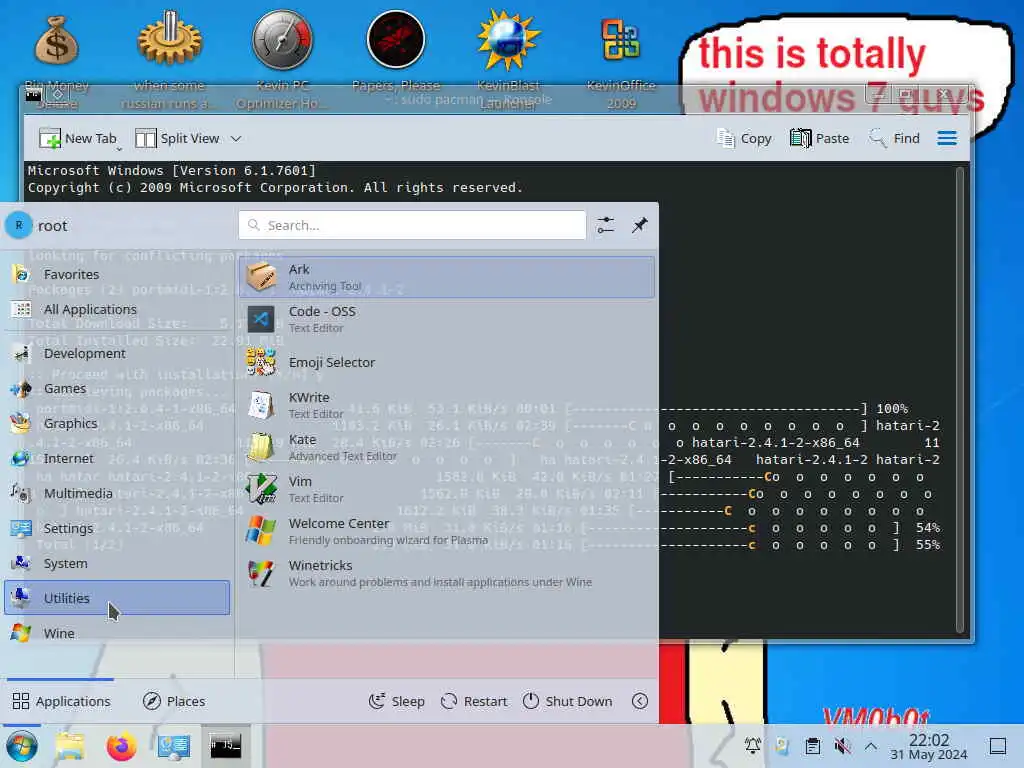The image size is (1024, 768).
Task: Open the Big Money Deluxe desktop icon
Action: click(57, 59)
